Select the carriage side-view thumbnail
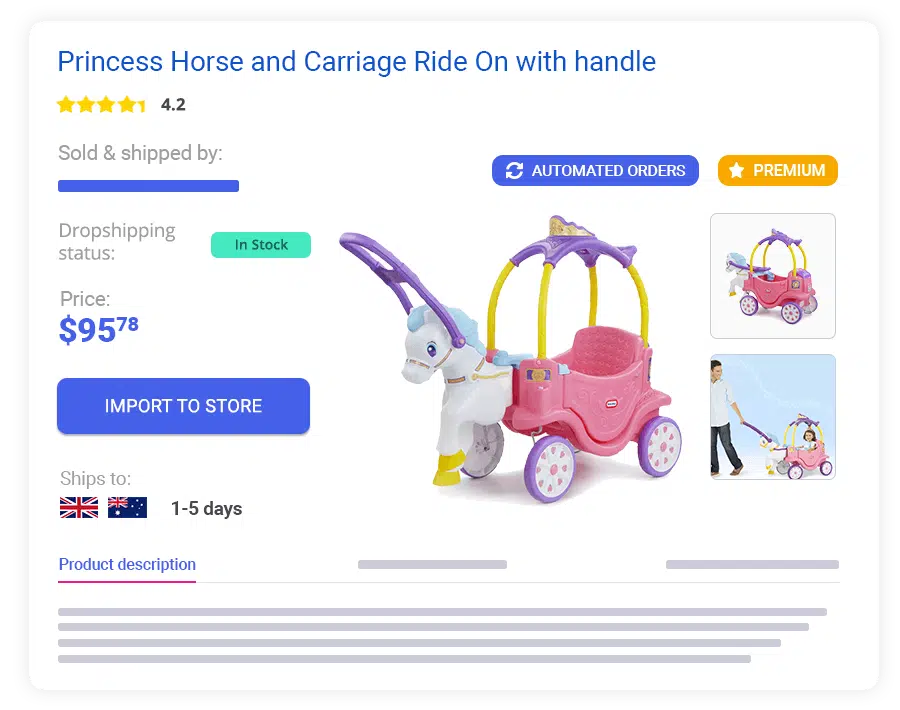 pos(773,276)
